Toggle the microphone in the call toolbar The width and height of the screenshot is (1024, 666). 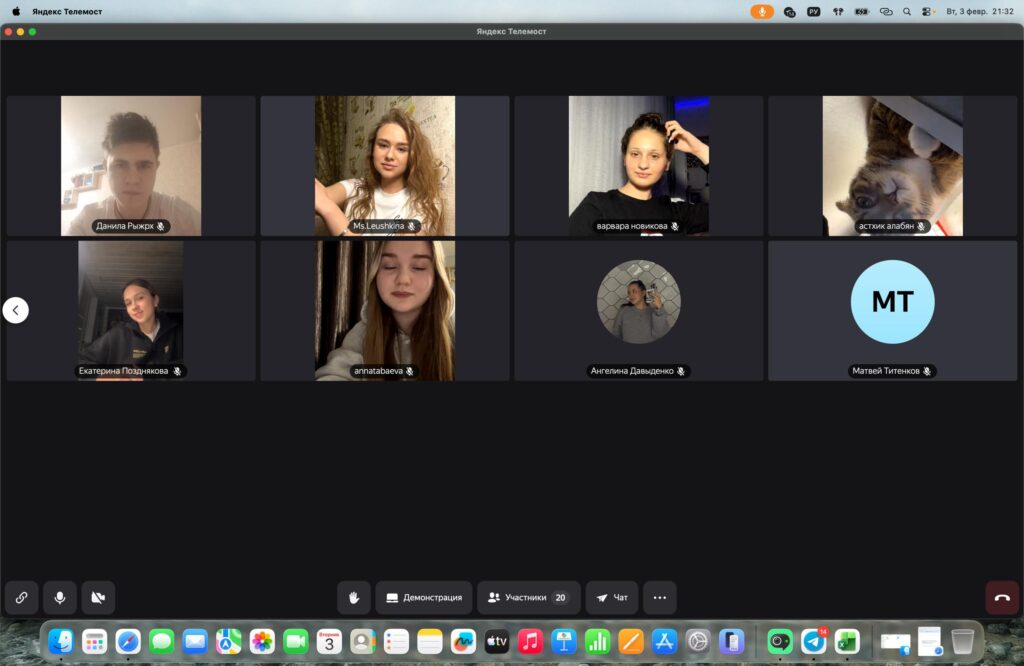60,597
